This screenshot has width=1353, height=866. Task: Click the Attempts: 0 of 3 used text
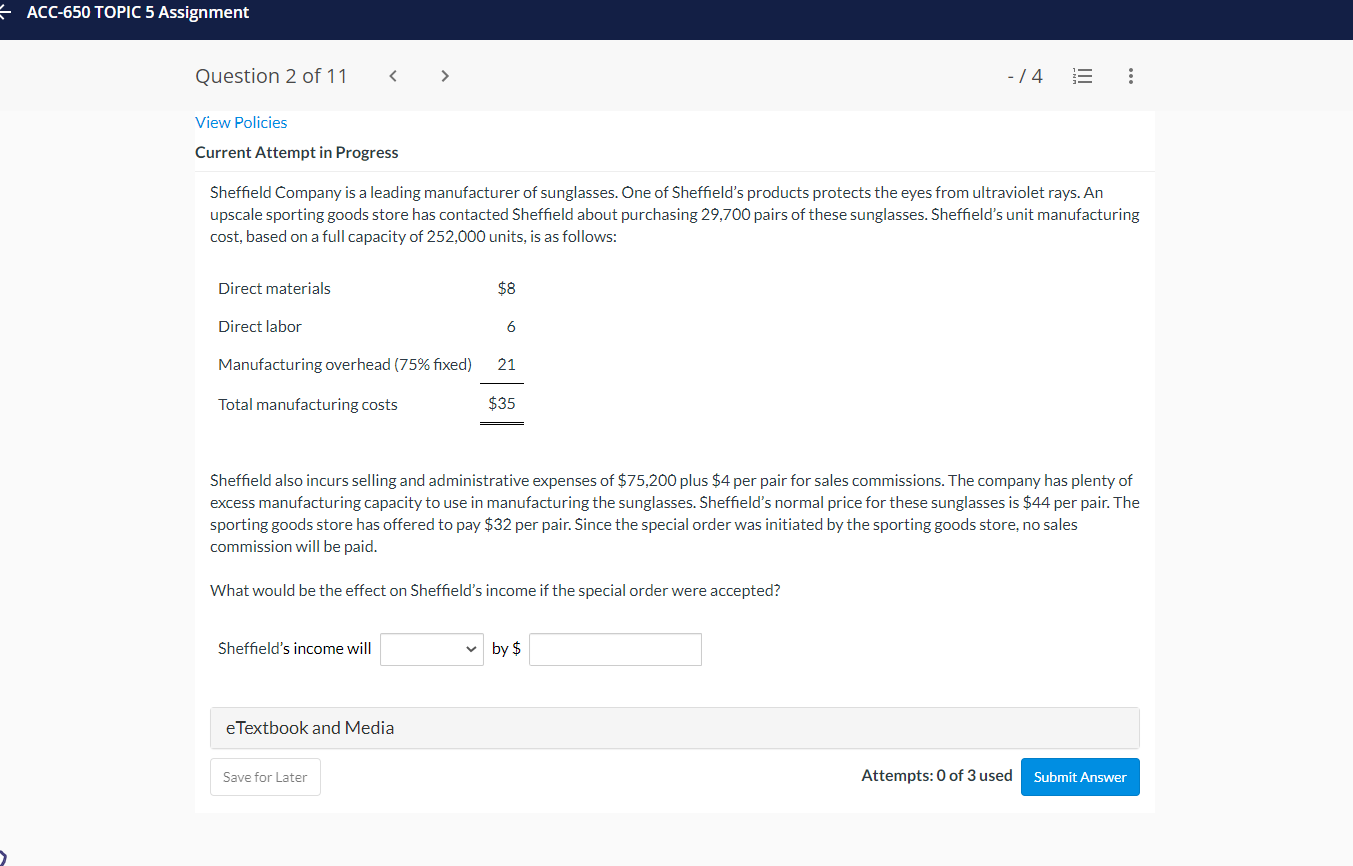[936, 774]
